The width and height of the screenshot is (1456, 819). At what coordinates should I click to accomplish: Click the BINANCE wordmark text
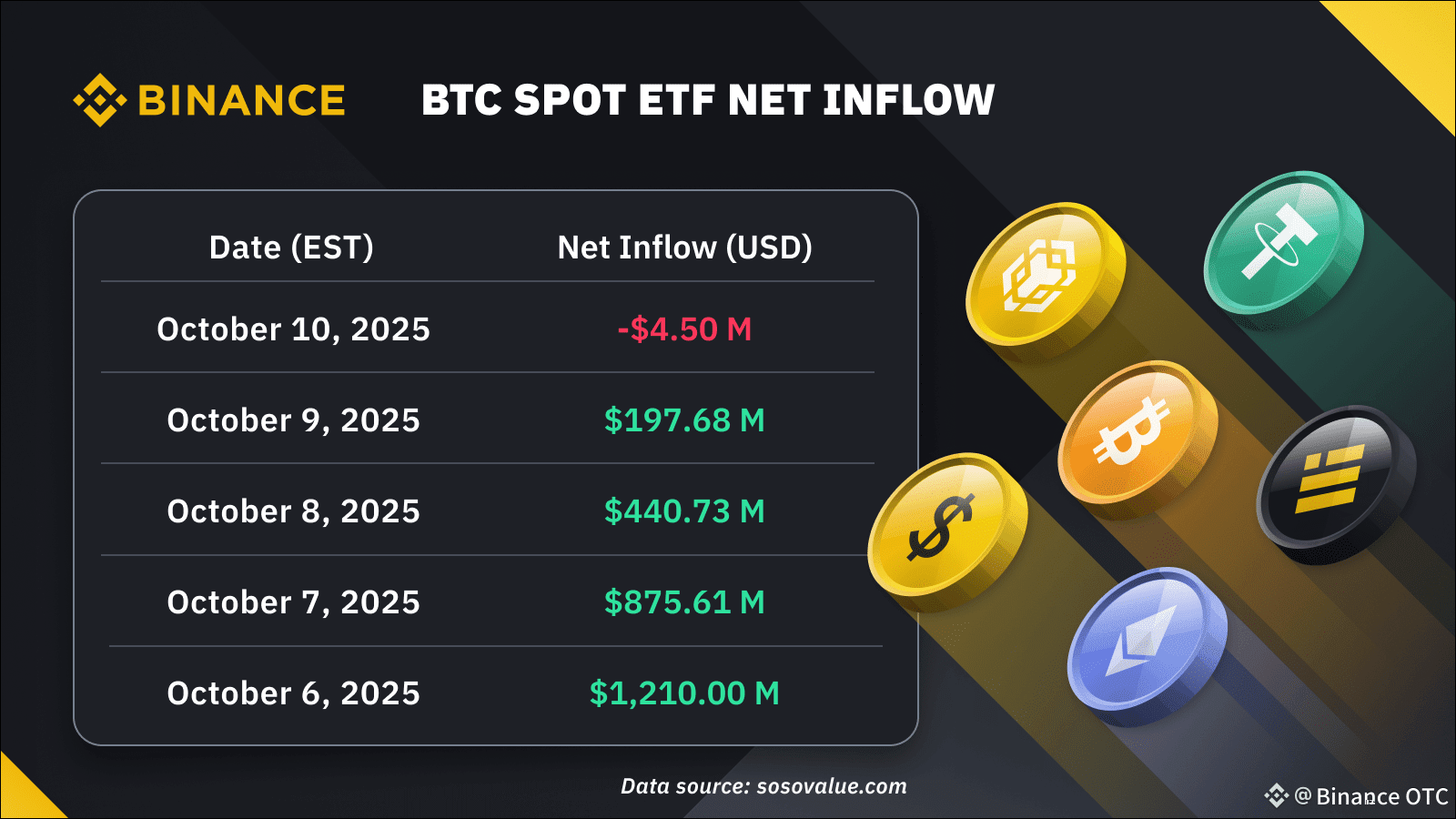click(x=241, y=101)
